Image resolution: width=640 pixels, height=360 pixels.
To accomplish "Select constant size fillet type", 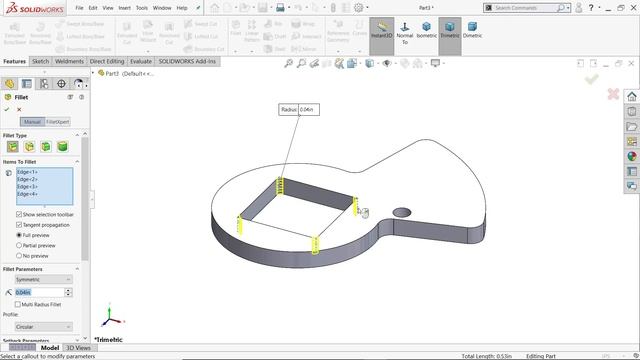I will pos(13,147).
